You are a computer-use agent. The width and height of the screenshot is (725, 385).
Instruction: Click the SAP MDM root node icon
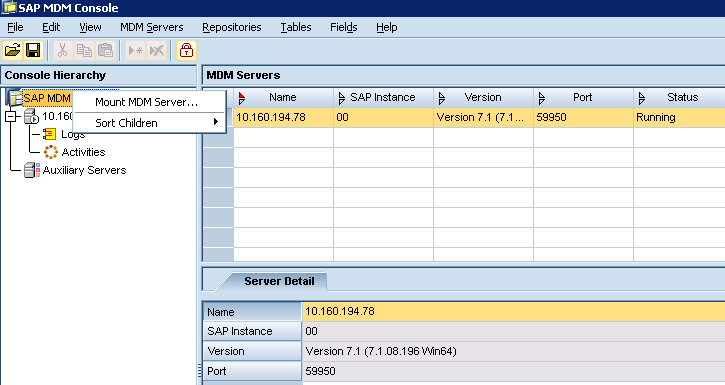coord(14,98)
